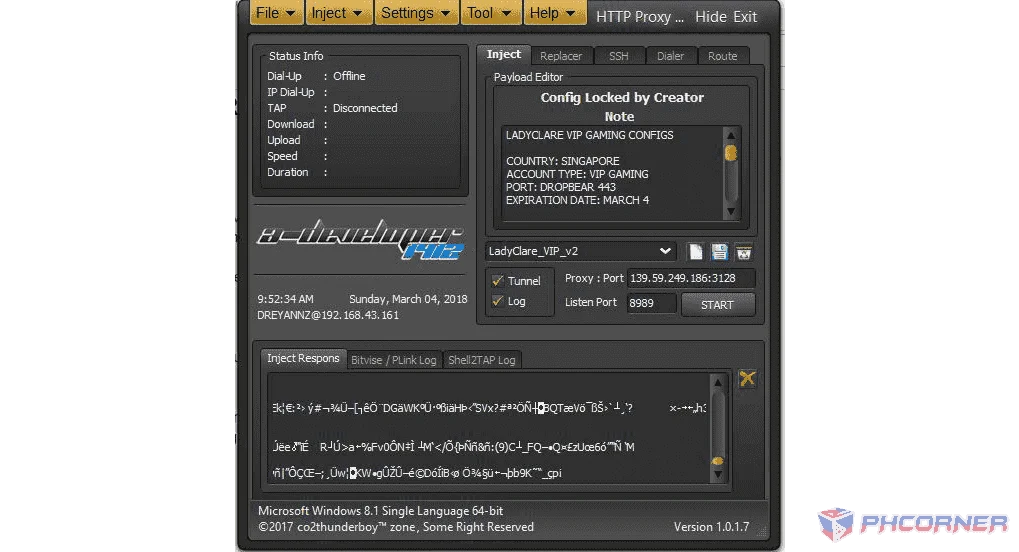The image size is (1019, 552).
Task: Click the DREYANNZ@192.168.43.161 text
Action: 328,315
